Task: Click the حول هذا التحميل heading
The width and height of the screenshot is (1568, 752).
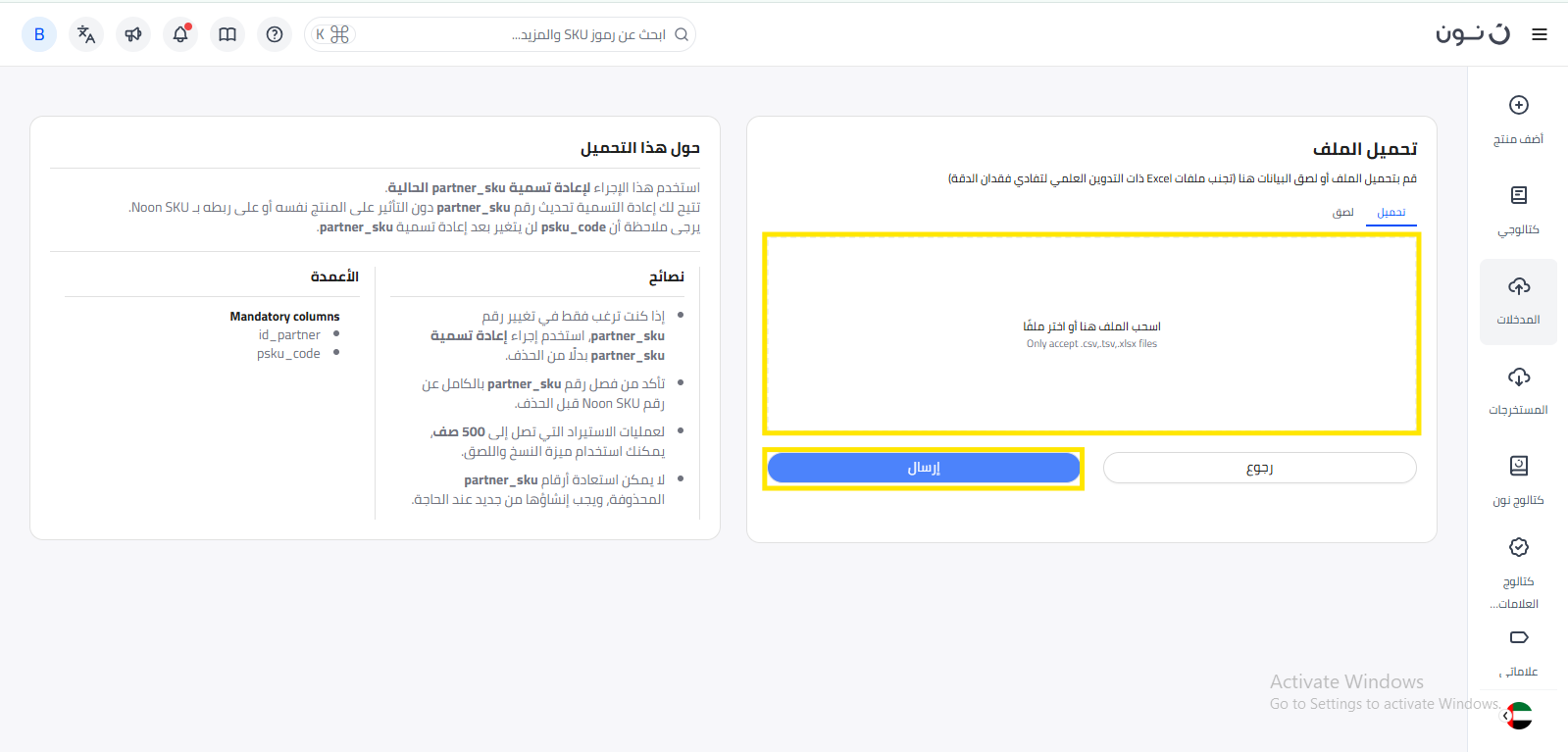Action: click(x=640, y=148)
